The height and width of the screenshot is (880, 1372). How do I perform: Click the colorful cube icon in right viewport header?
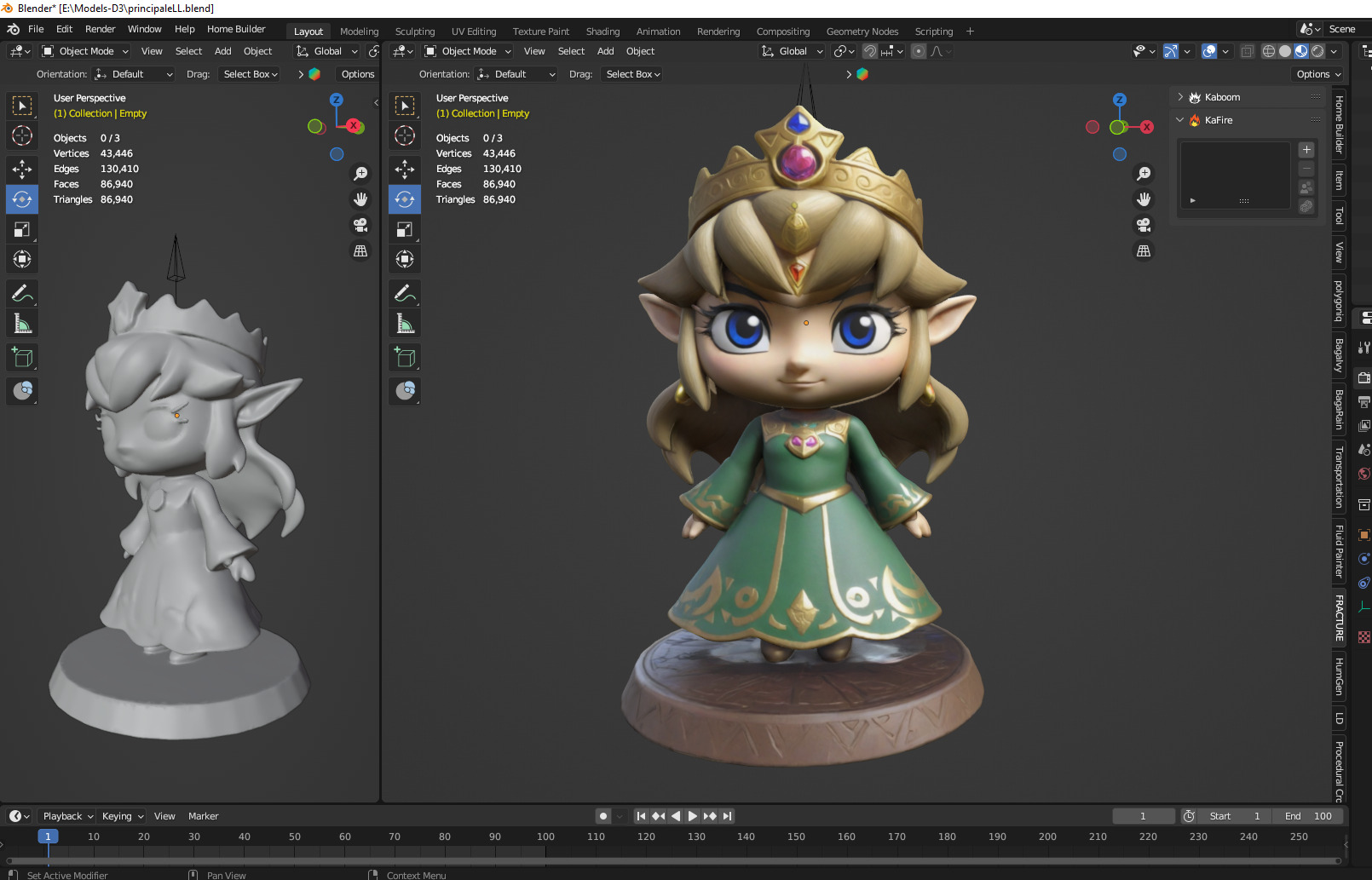[862, 74]
